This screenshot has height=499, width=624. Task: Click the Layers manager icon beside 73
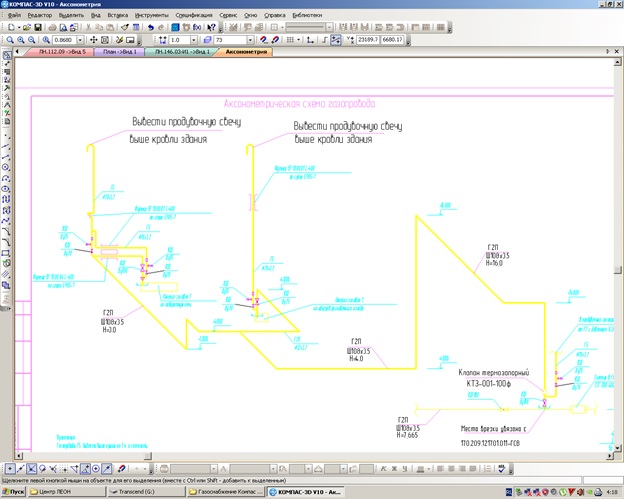click(x=207, y=40)
